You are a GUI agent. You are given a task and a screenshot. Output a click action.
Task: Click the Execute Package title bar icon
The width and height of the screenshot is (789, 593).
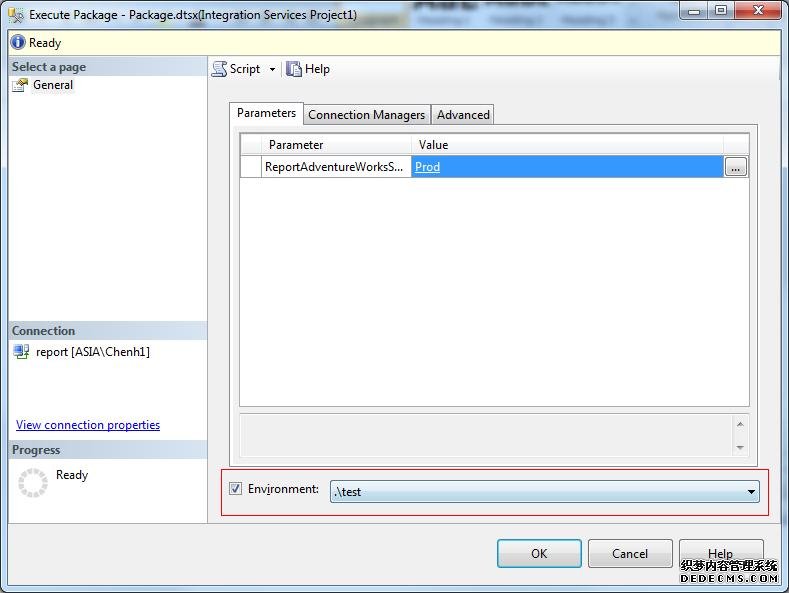click(x=15, y=15)
